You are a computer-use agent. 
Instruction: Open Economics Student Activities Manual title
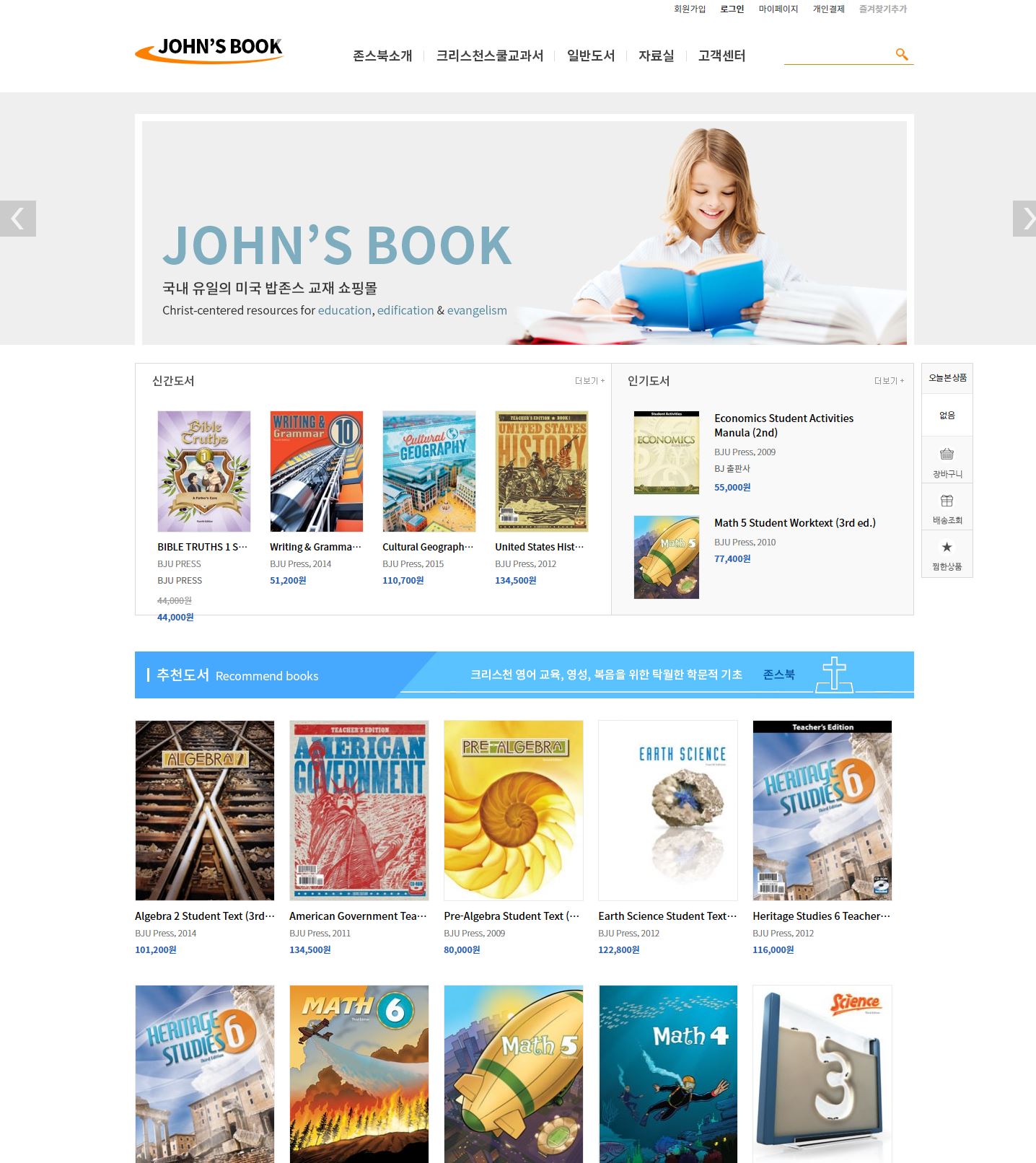[783, 426]
